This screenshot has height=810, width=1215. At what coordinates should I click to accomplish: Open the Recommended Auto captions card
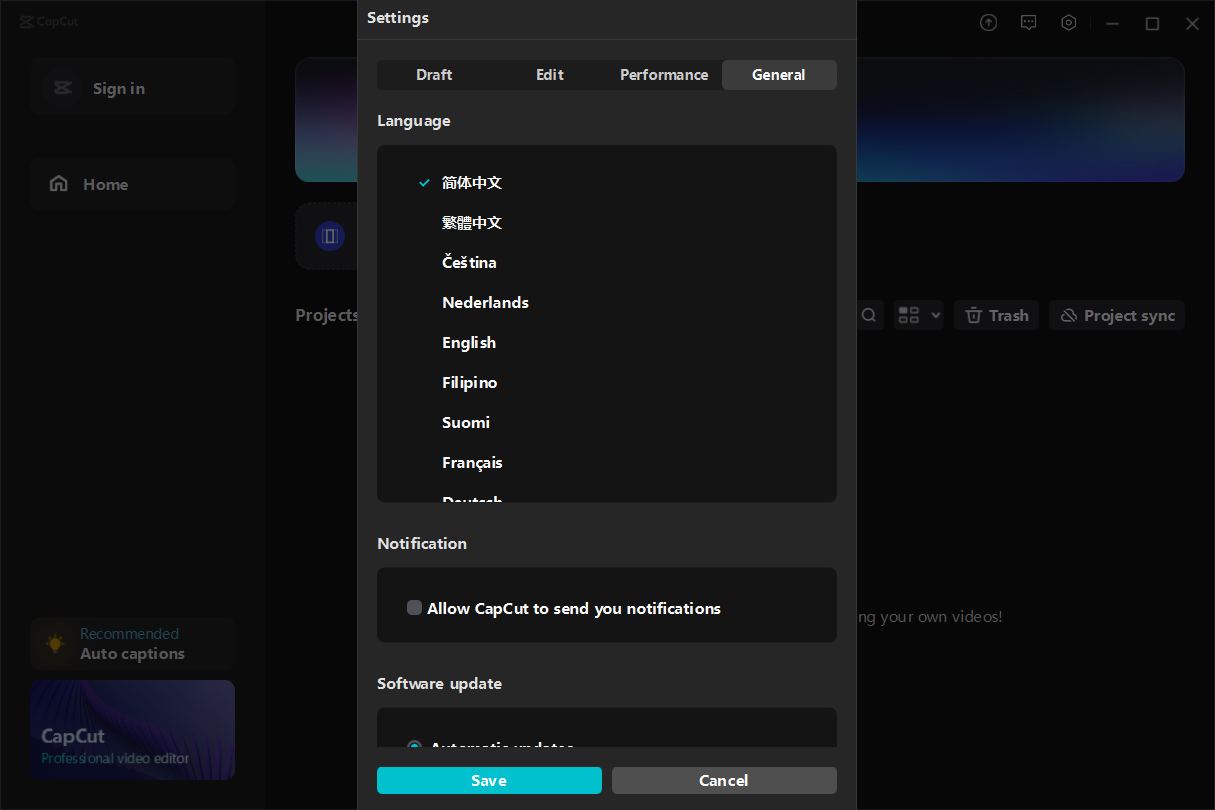coord(132,644)
